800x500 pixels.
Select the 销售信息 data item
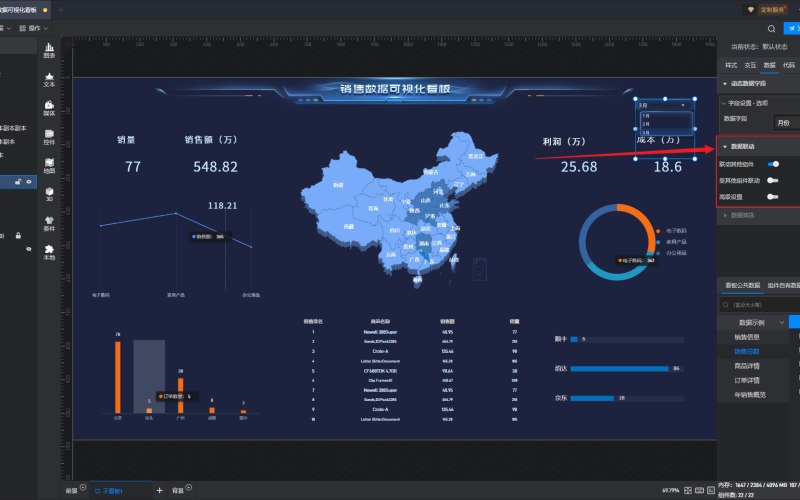coord(747,337)
